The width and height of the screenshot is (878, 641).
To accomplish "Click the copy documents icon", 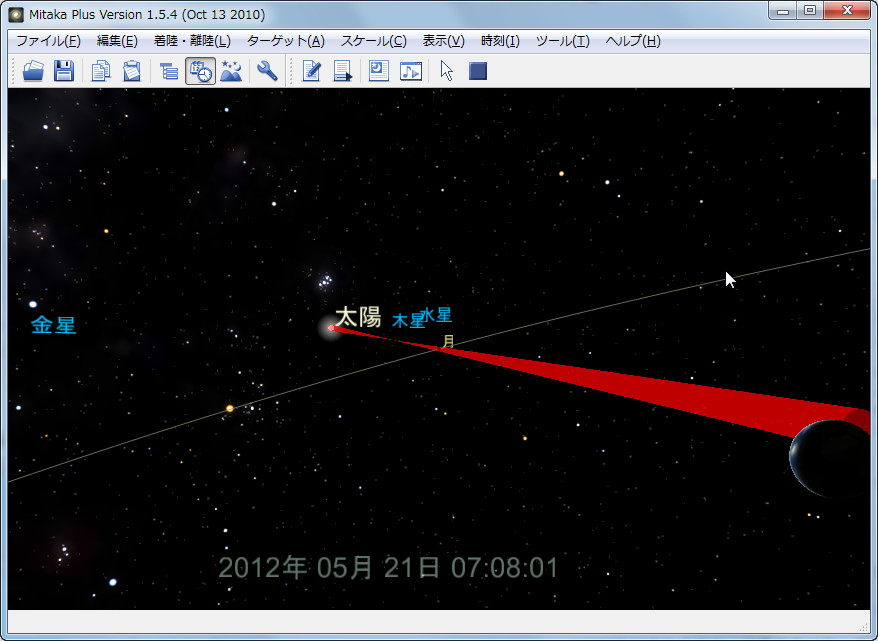I will [101, 71].
